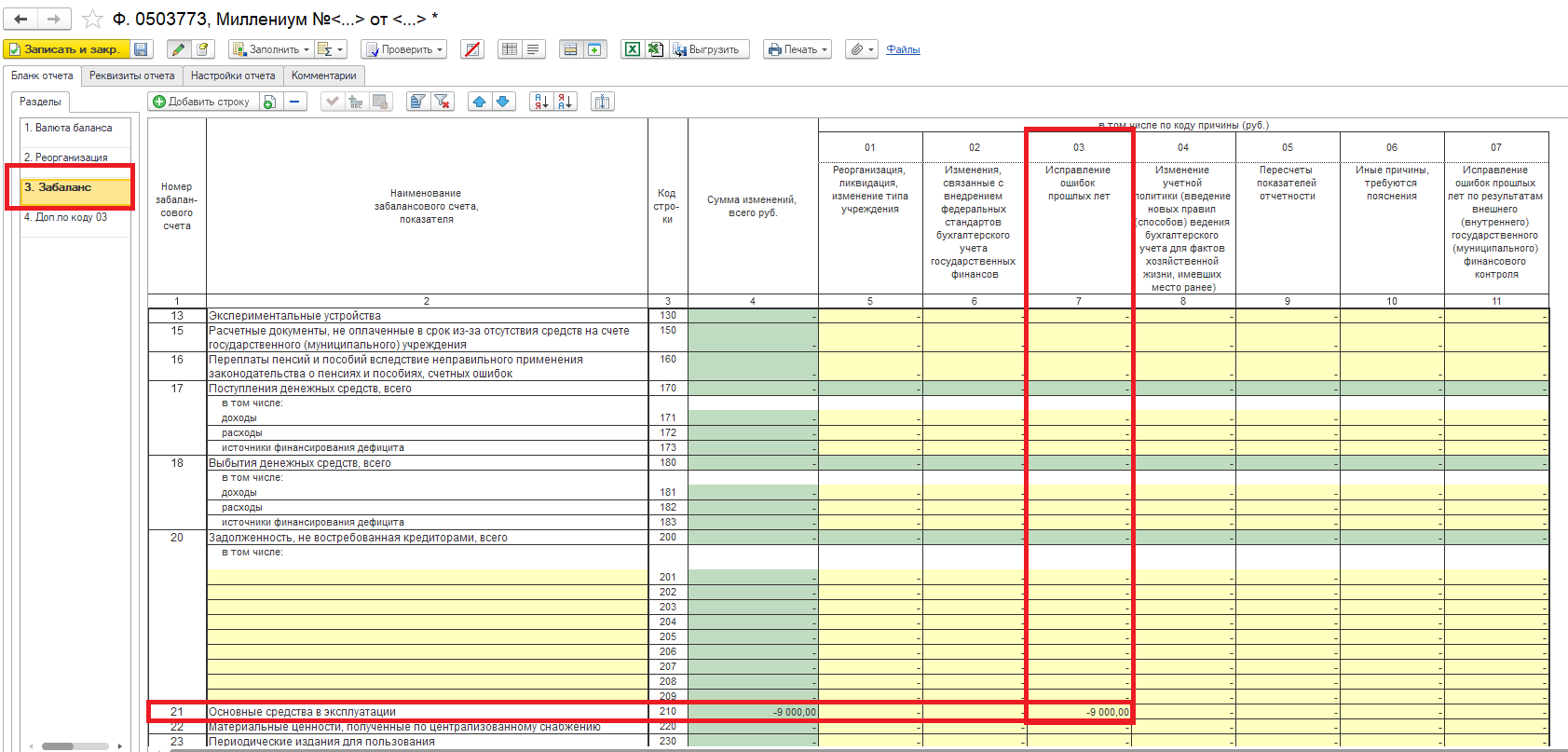Select section 4. Доп.по коду 03
Image resolution: width=1568 pixels, height=752 pixels.
(75, 217)
